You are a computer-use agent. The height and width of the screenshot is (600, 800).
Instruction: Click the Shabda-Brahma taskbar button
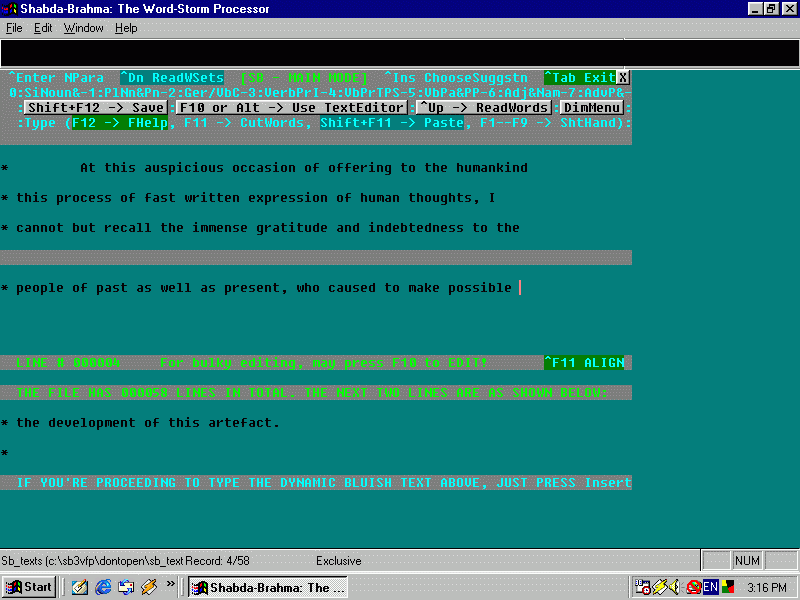tap(267, 587)
